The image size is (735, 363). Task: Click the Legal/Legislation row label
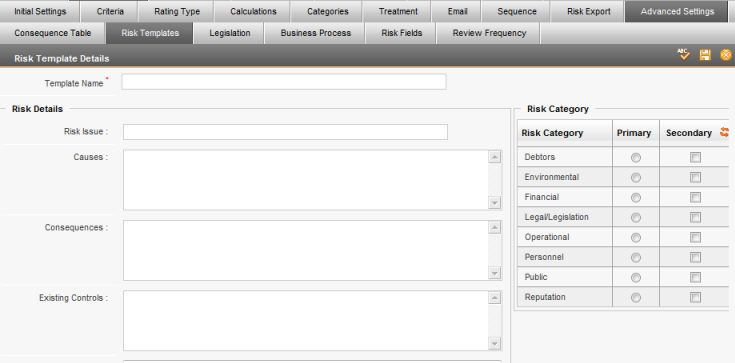pos(556,217)
